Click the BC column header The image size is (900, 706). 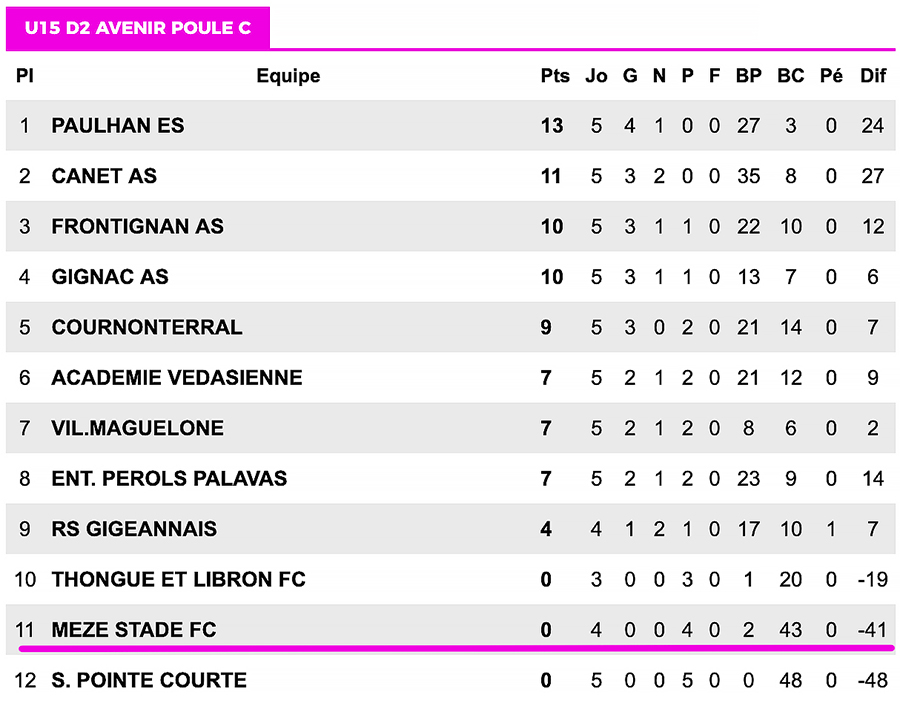pyautogui.click(x=790, y=76)
